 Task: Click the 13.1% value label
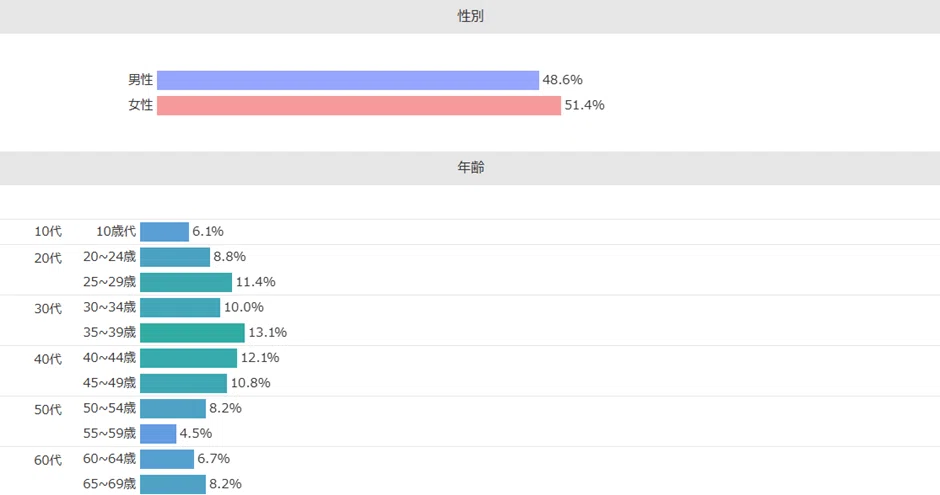coord(268,333)
